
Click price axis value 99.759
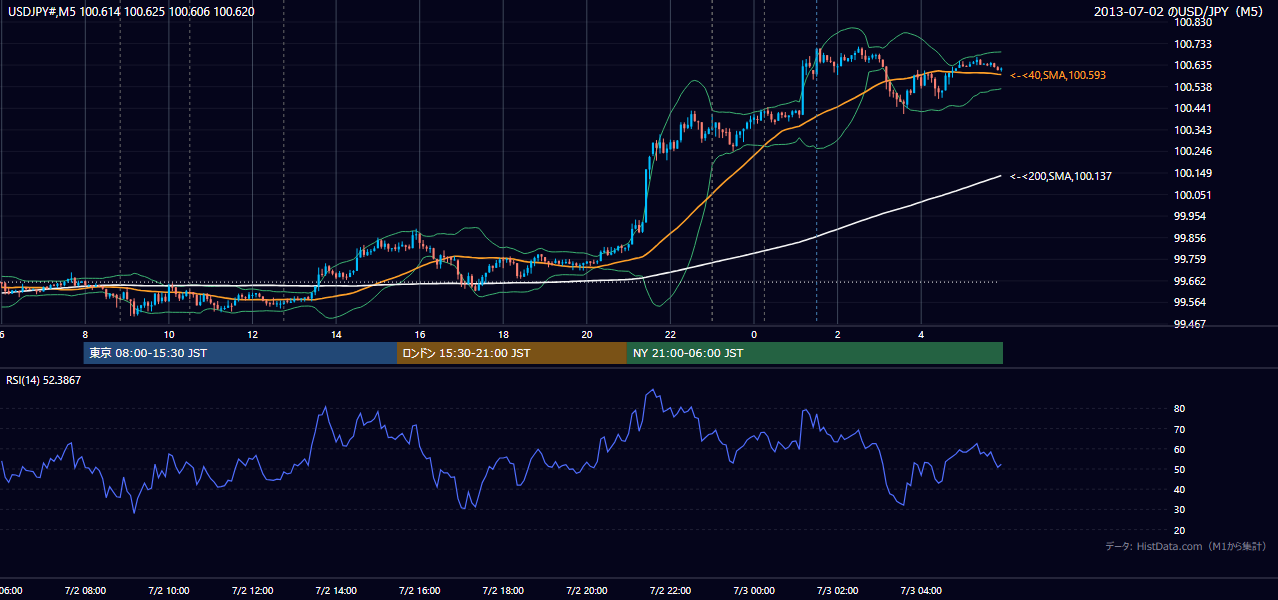coord(1190,260)
